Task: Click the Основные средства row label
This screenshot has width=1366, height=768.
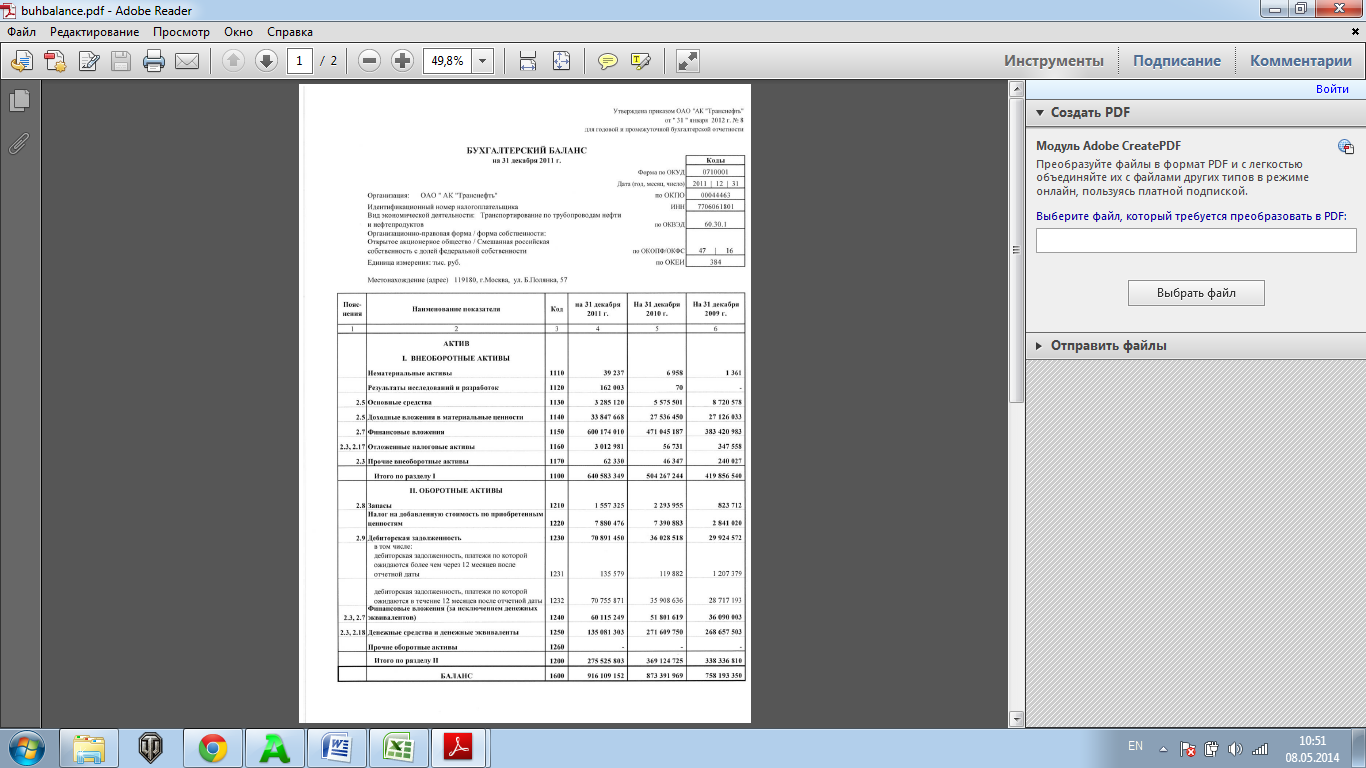Action: click(400, 402)
